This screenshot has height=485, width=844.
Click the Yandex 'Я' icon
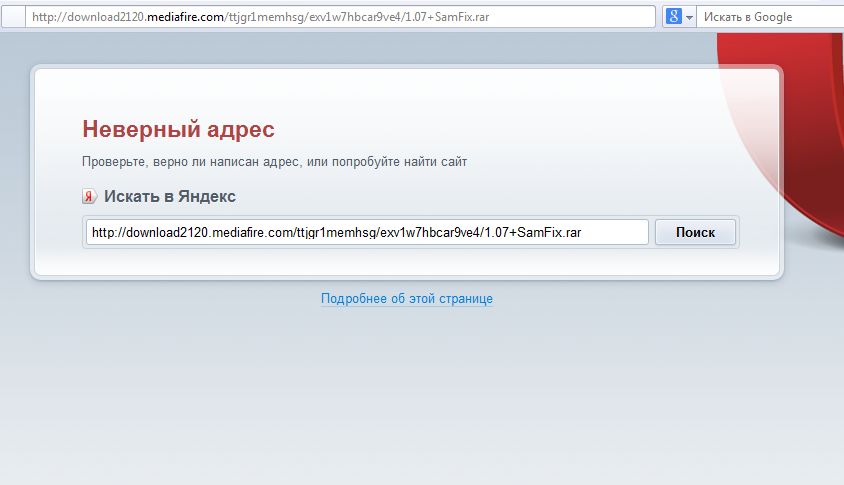pyautogui.click(x=89, y=196)
